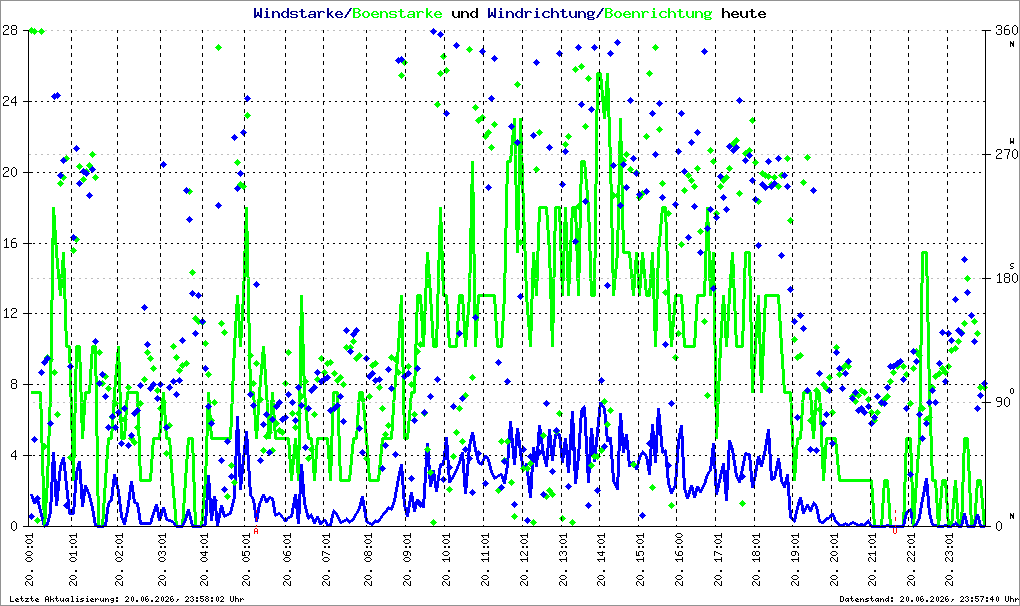Click the '20. 18:01' time axis label
Viewport: 1020px width, 606px height.
coord(756,560)
